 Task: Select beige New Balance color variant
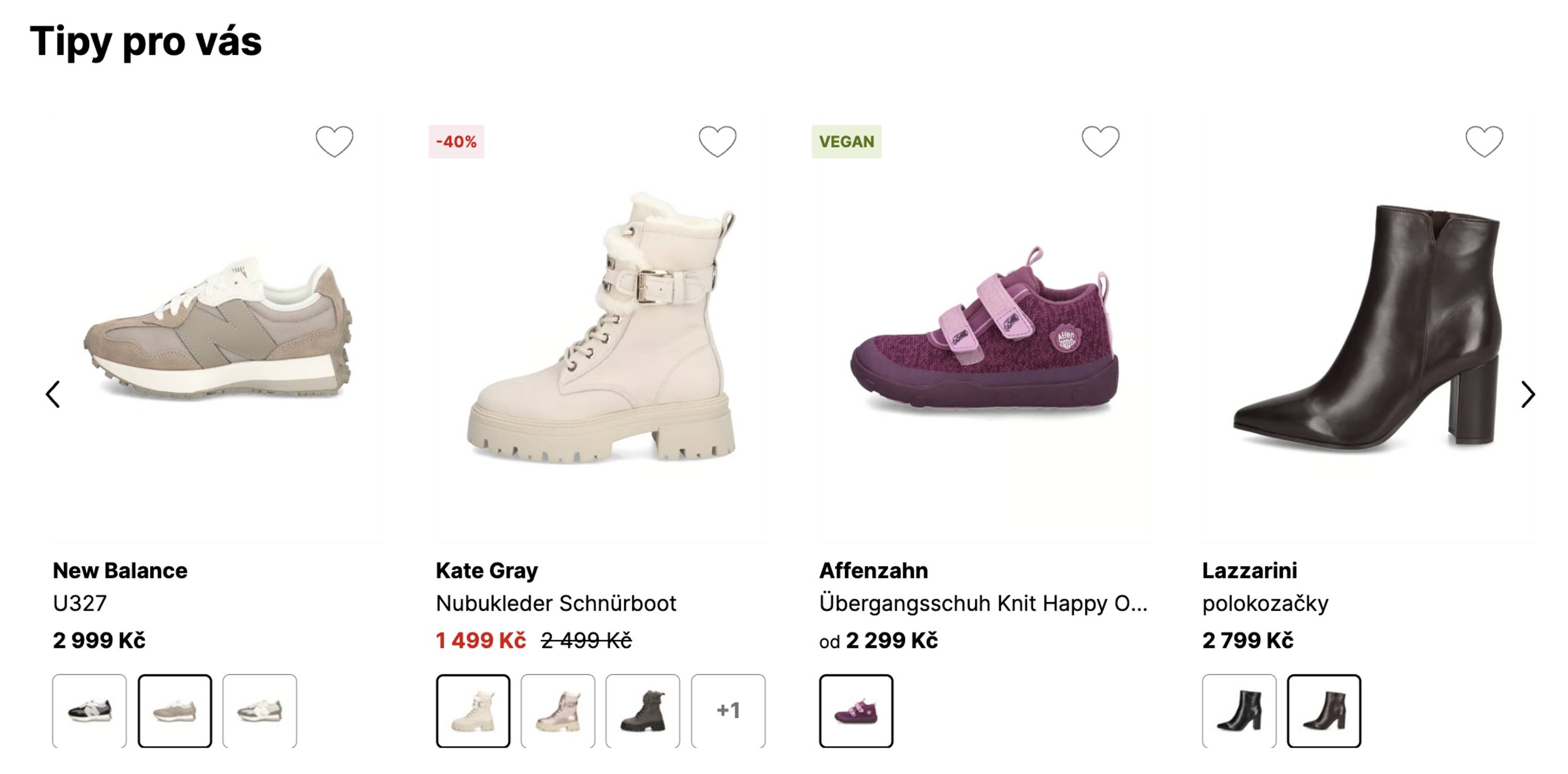175,710
